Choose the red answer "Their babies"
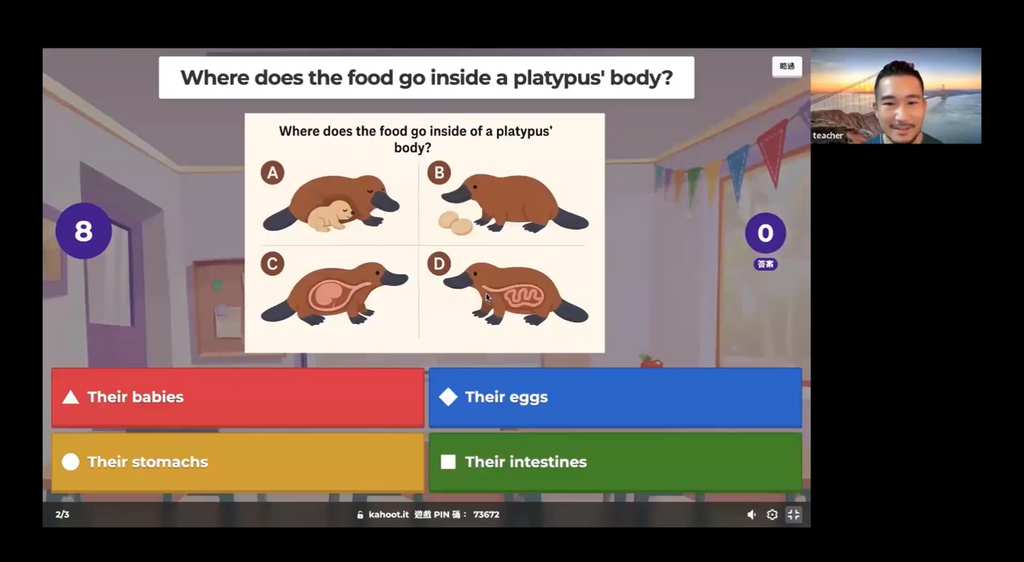Viewport: 1024px width, 562px height. tap(238, 397)
